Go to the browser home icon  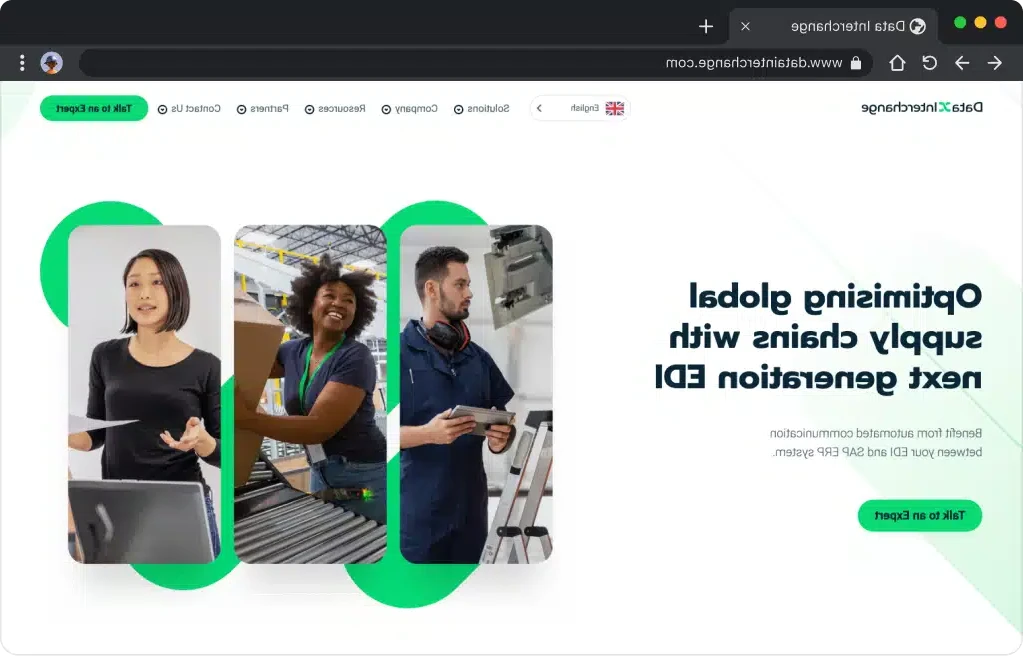pos(897,63)
